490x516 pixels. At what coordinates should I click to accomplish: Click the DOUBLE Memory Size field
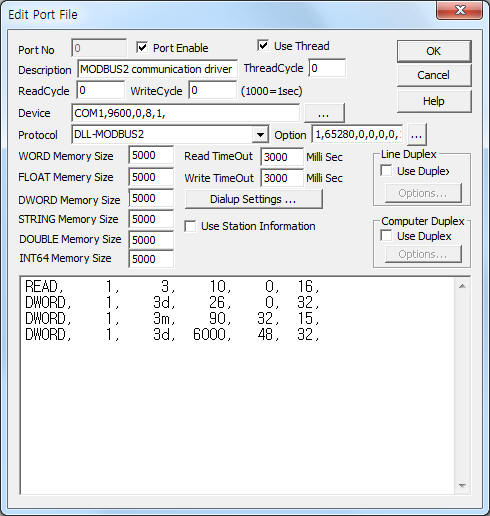151,240
